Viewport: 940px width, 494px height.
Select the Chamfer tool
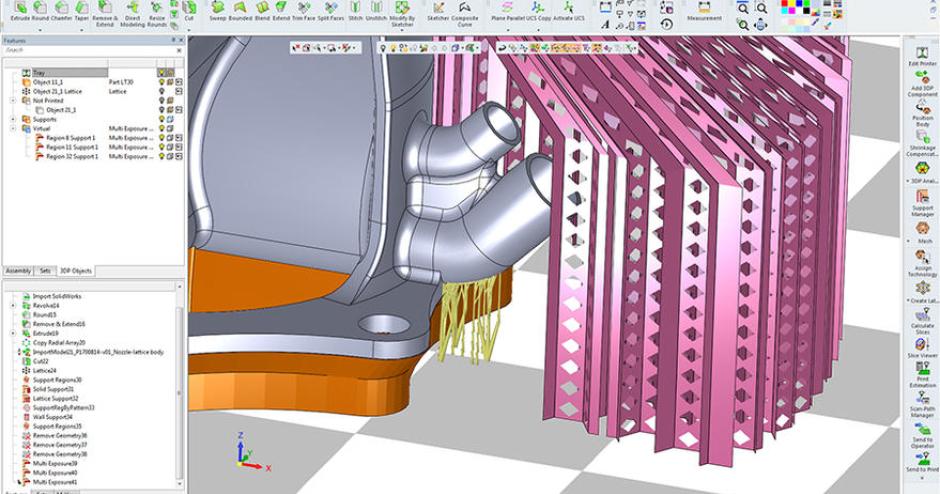62,11
